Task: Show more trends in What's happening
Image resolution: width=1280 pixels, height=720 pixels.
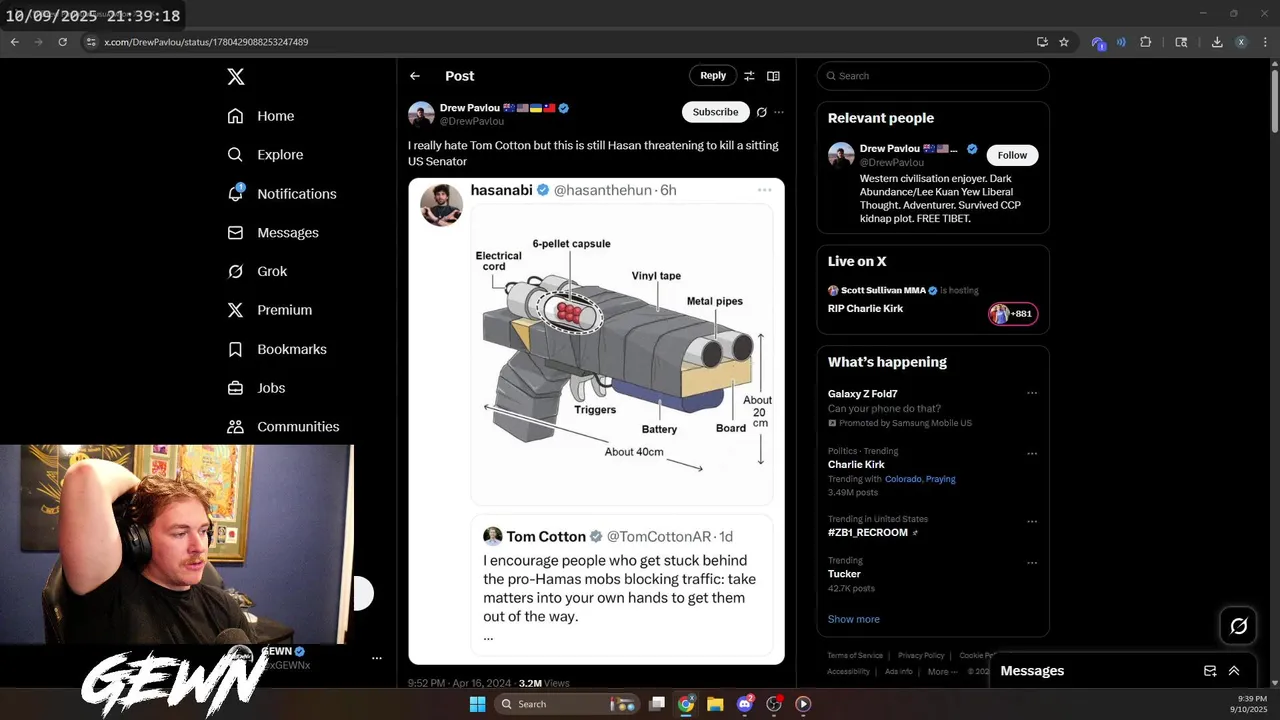Action: point(854,619)
